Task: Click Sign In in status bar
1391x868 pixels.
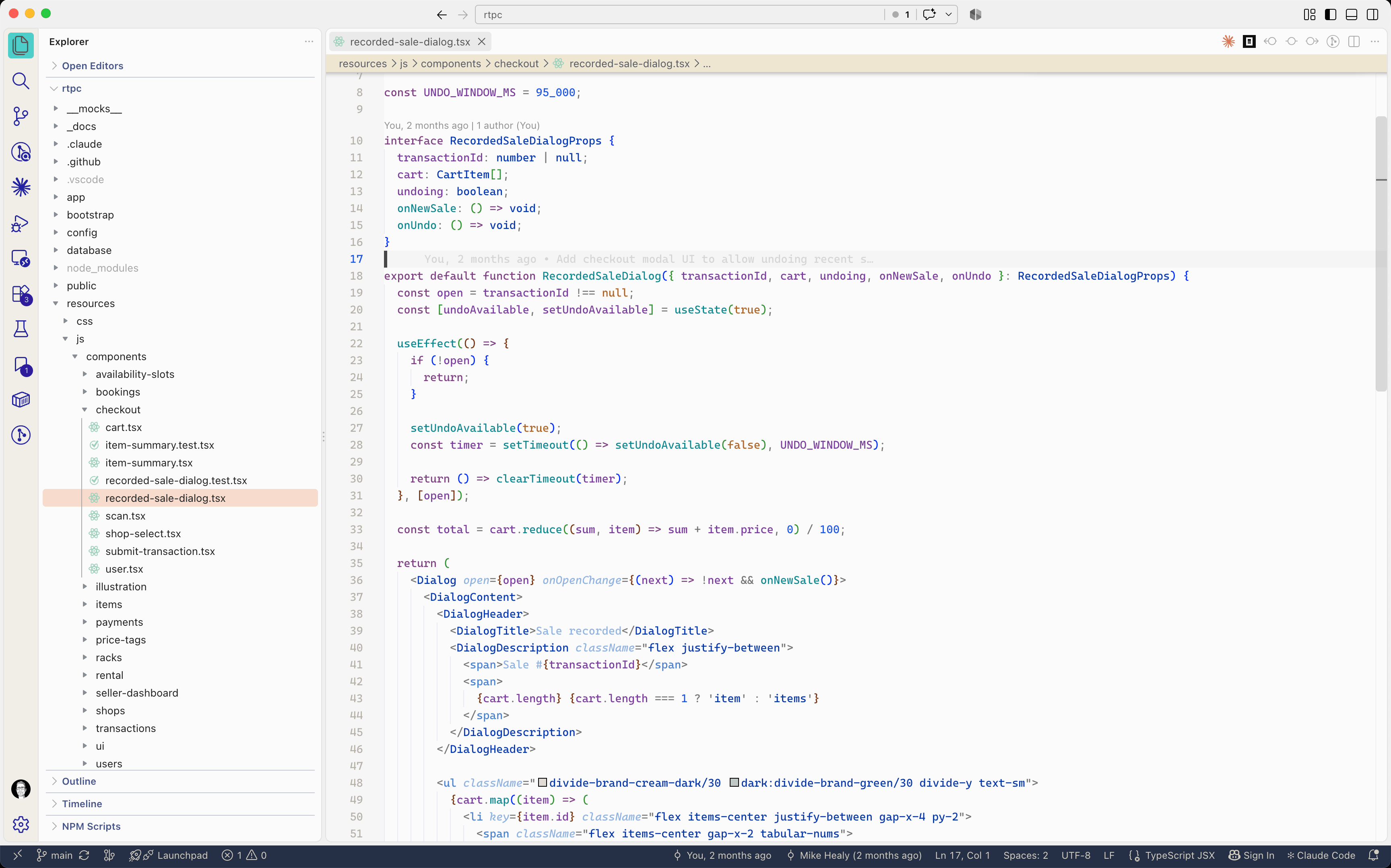Action: (x=1251, y=856)
